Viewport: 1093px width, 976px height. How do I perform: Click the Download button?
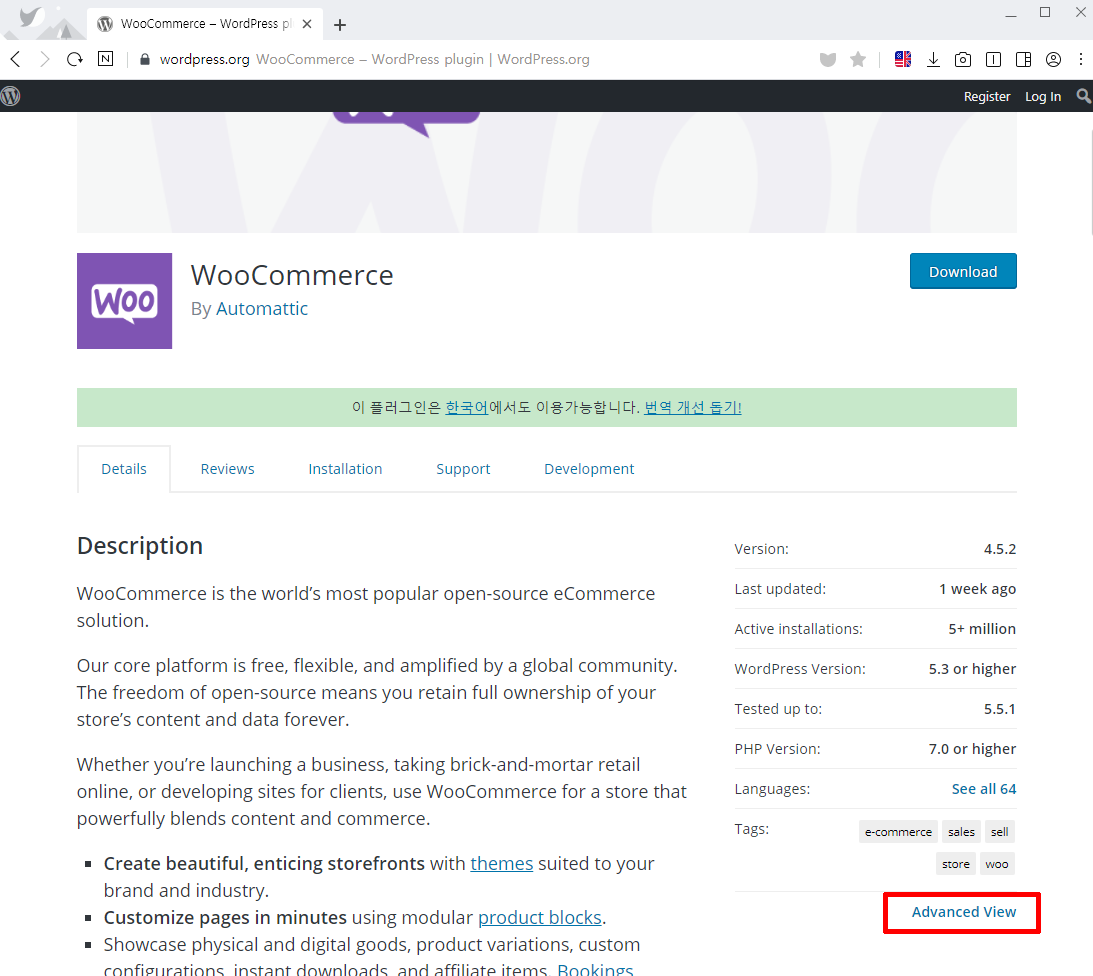point(963,271)
